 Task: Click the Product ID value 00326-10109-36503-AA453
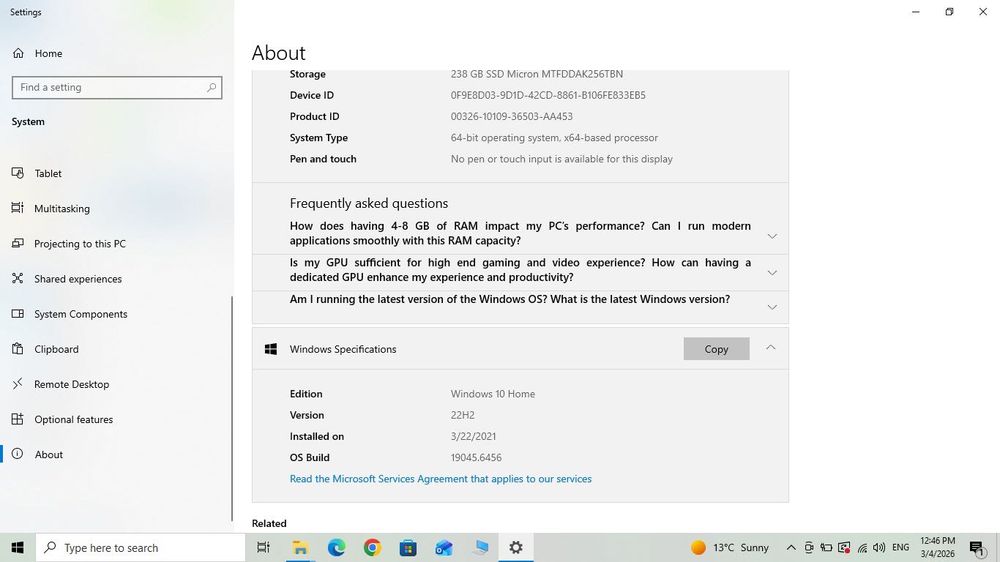[x=511, y=116]
